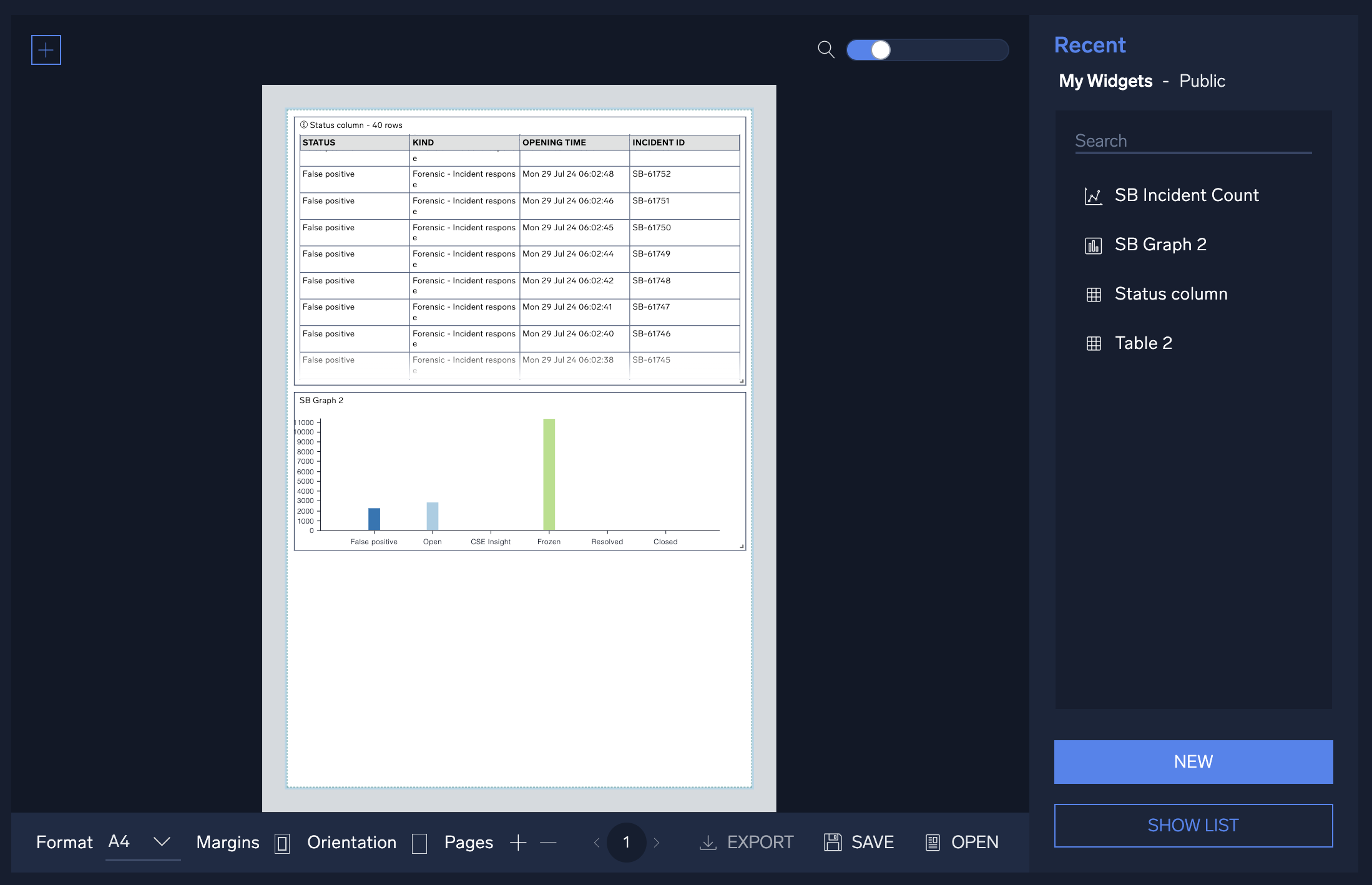Click the Open document icon
Image resolution: width=1372 pixels, height=885 pixels.
point(933,842)
